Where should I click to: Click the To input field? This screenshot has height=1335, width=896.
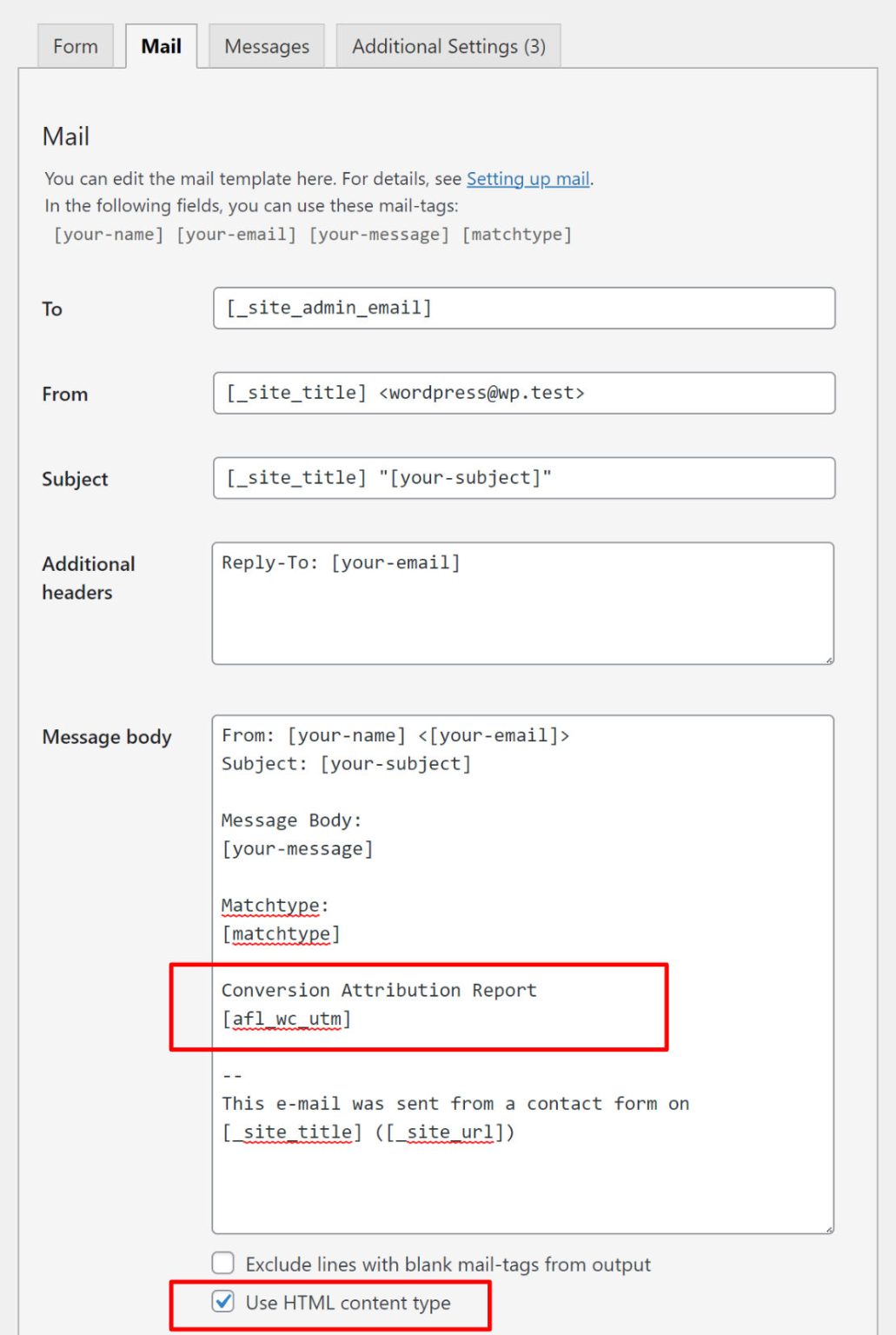point(523,308)
